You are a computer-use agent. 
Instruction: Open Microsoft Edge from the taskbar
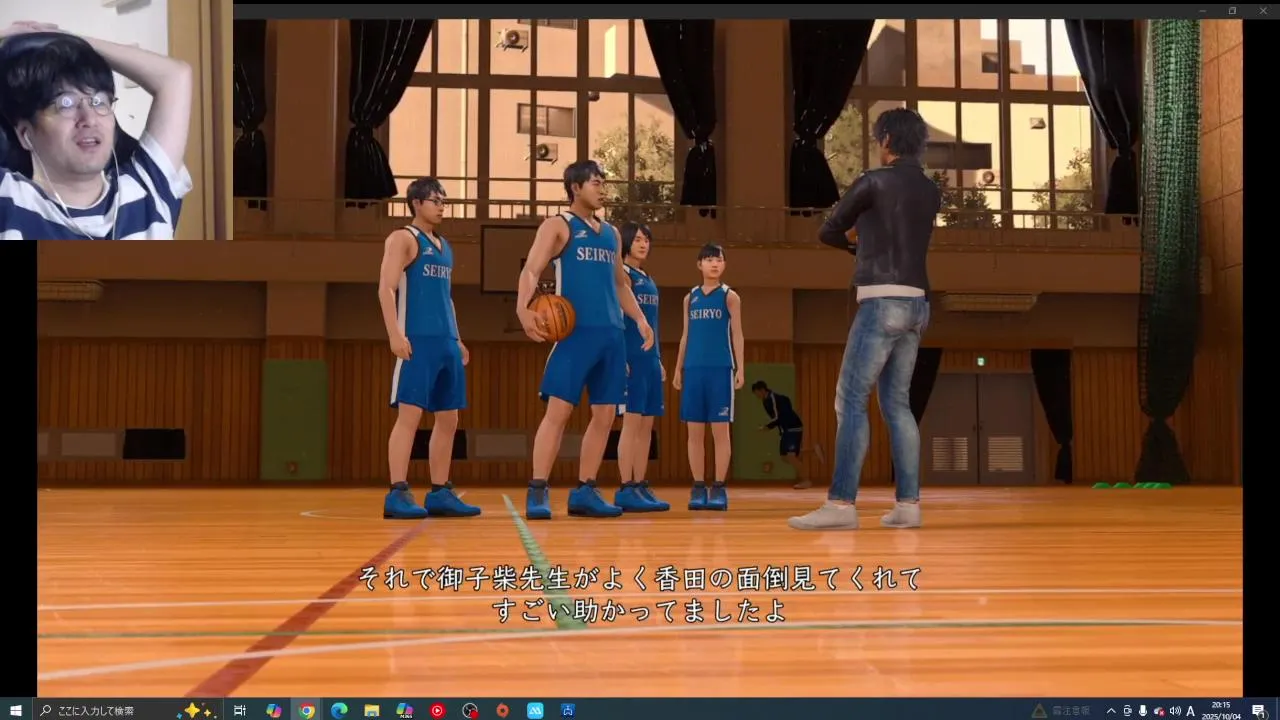[339, 711]
